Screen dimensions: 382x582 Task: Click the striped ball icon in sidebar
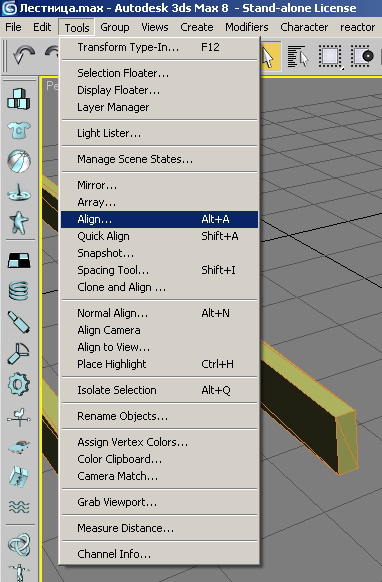click(x=19, y=161)
